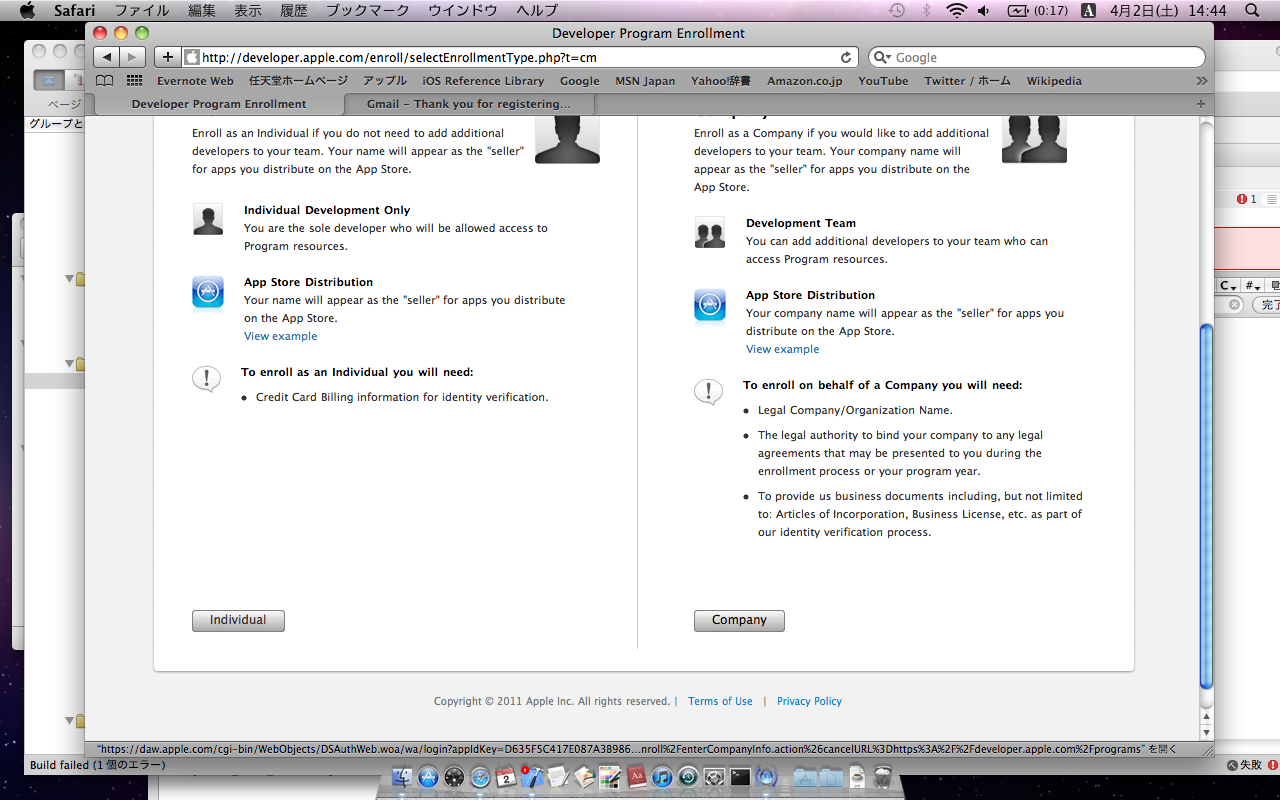
Task: Open System Preferences from the Dock
Action: tap(714, 777)
